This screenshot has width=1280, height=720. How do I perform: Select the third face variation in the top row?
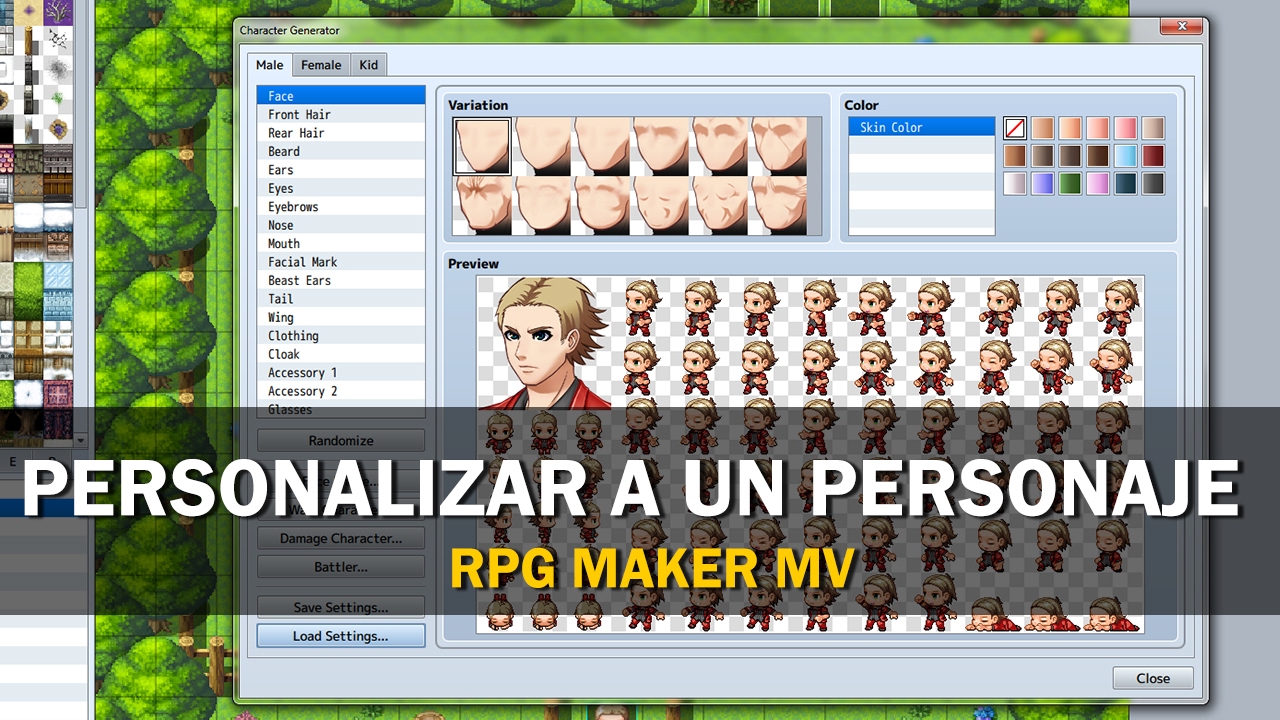600,146
